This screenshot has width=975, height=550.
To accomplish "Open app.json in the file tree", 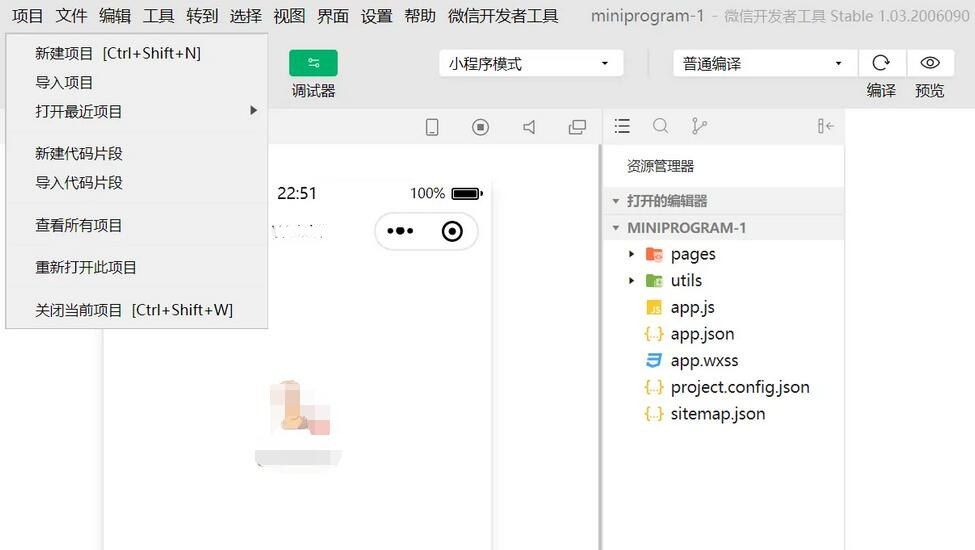I will (702, 334).
